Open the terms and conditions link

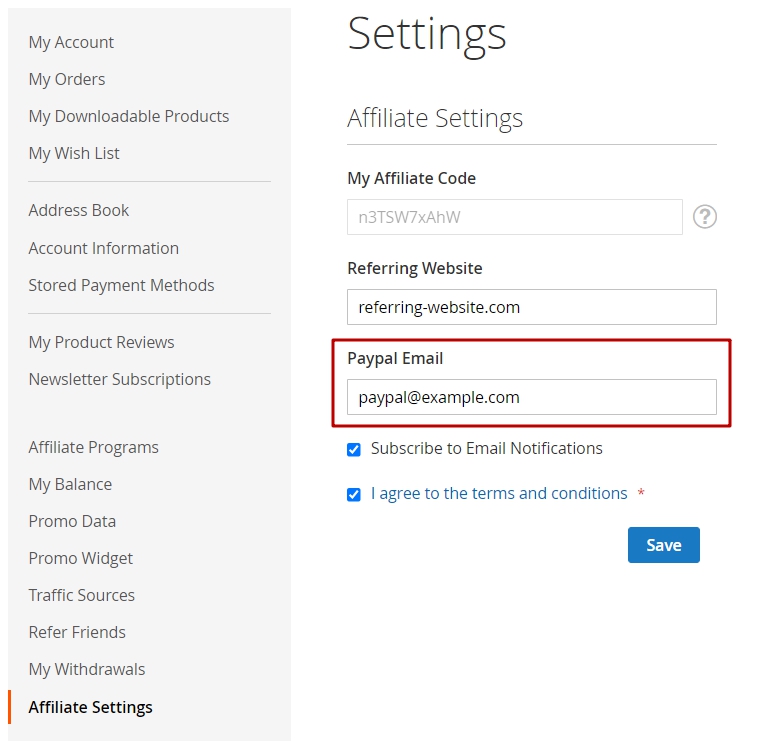tap(499, 493)
